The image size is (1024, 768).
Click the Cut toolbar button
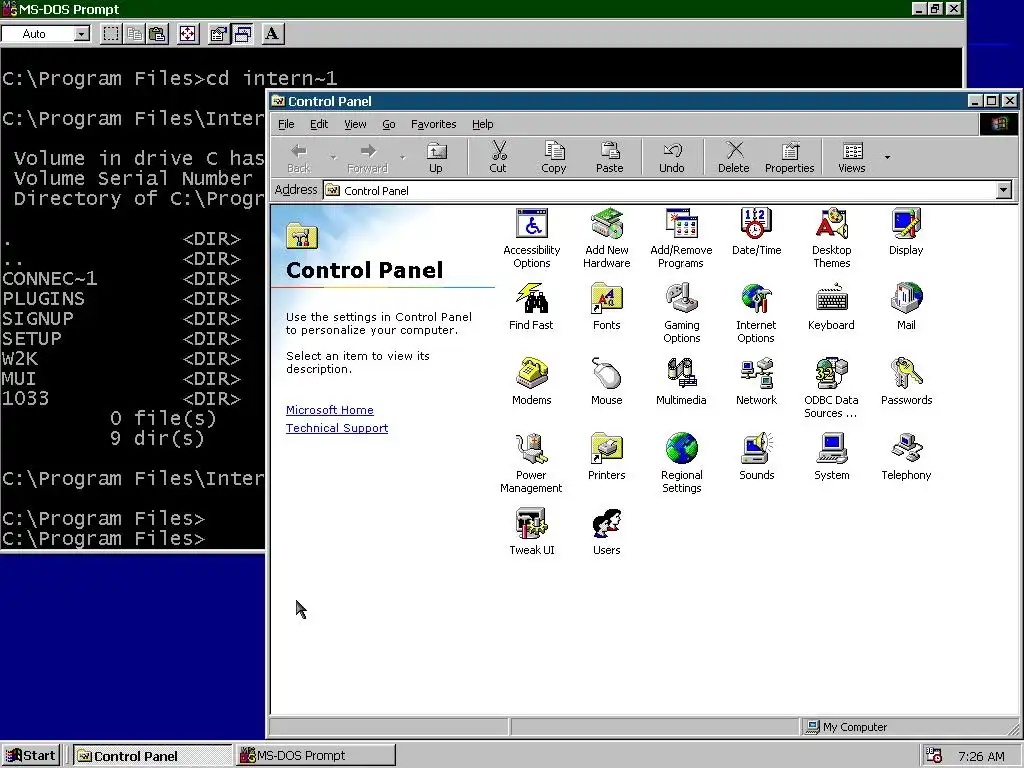[x=498, y=157]
